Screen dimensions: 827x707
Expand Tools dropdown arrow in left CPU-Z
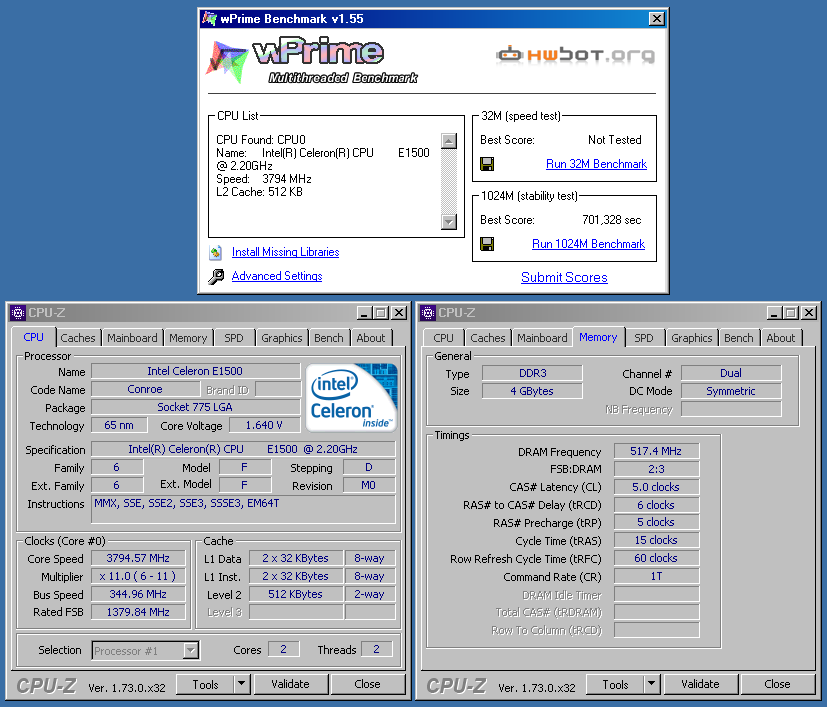tap(241, 684)
